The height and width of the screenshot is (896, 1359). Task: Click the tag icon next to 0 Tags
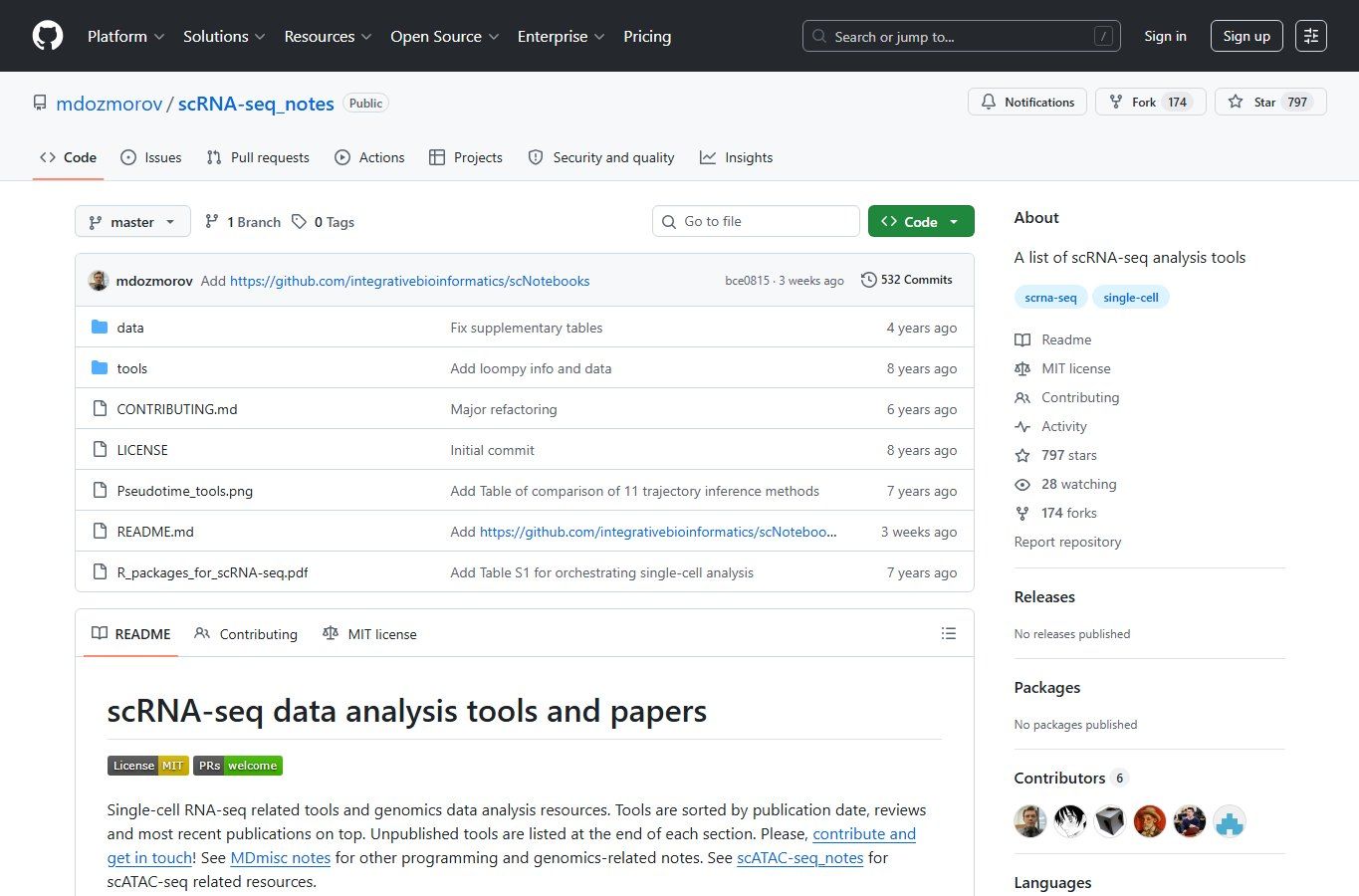pos(299,222)
